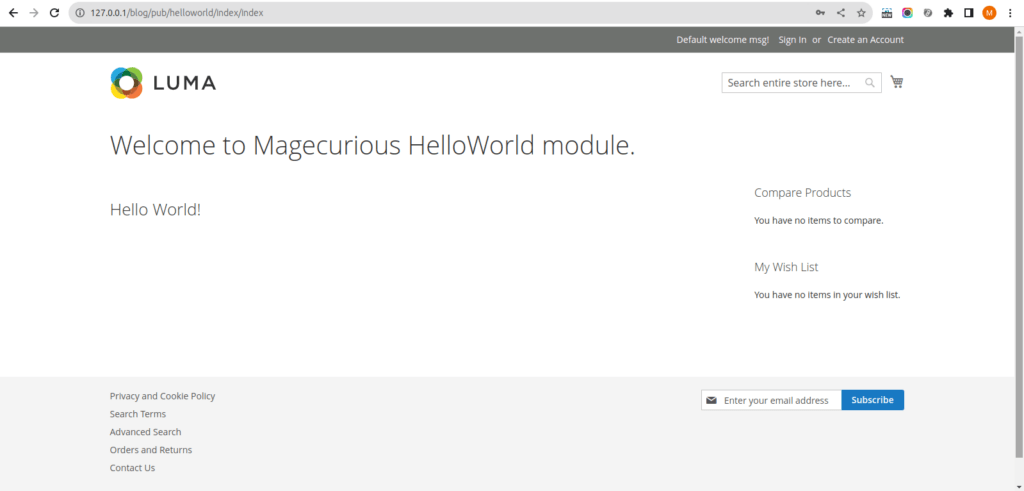Open the shopping cart
This screenshot has width=1024, height=491.
point(897,82)
